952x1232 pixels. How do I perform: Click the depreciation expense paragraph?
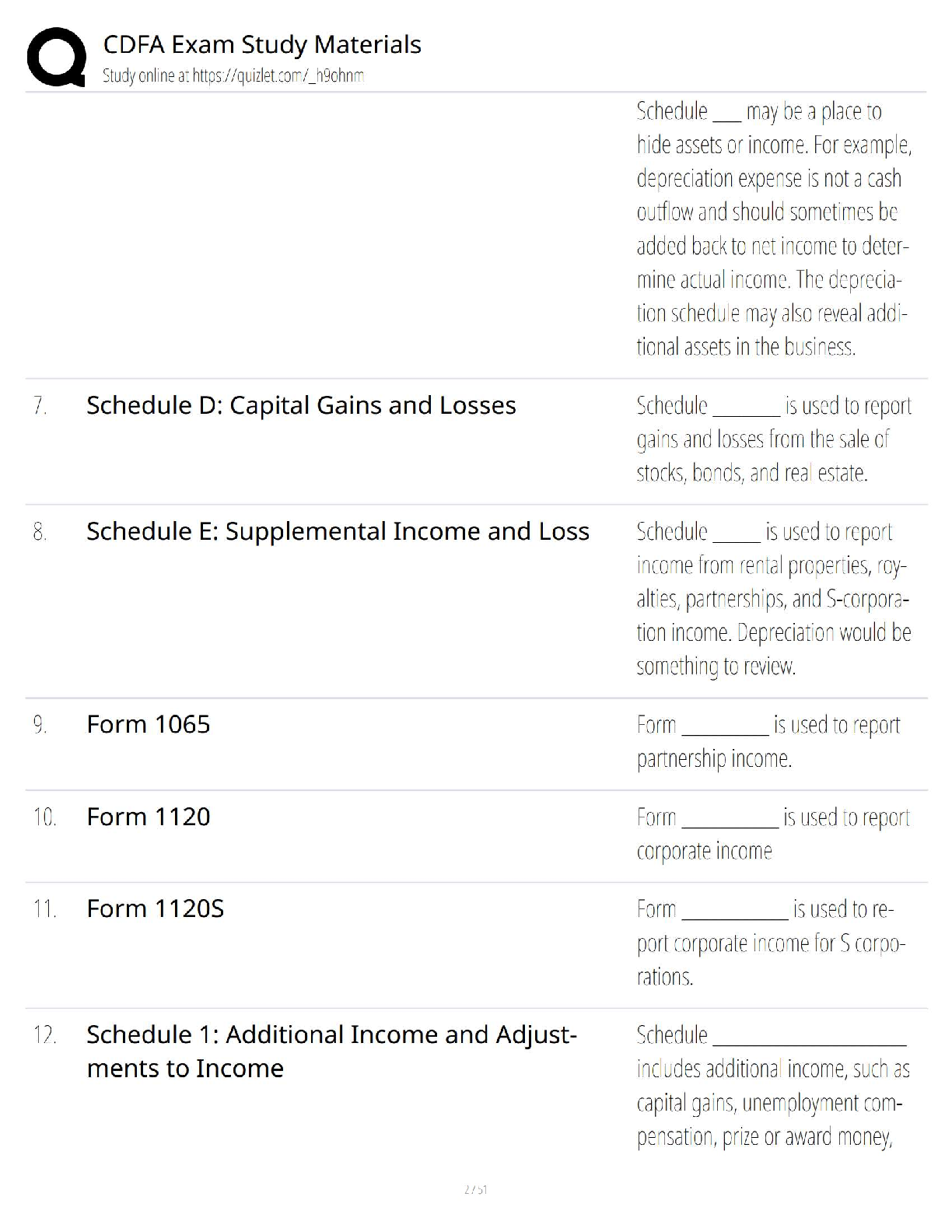[x=773, y=229]
